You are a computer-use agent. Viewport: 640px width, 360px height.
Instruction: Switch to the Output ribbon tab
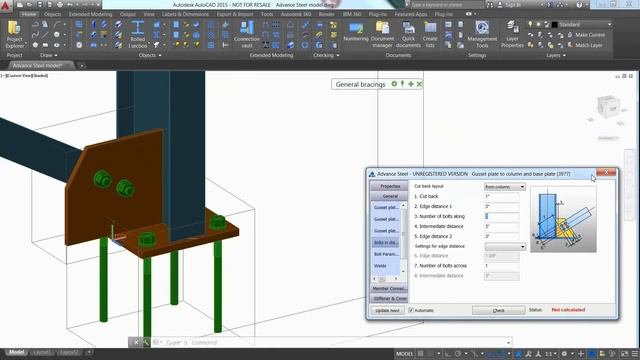128,14
